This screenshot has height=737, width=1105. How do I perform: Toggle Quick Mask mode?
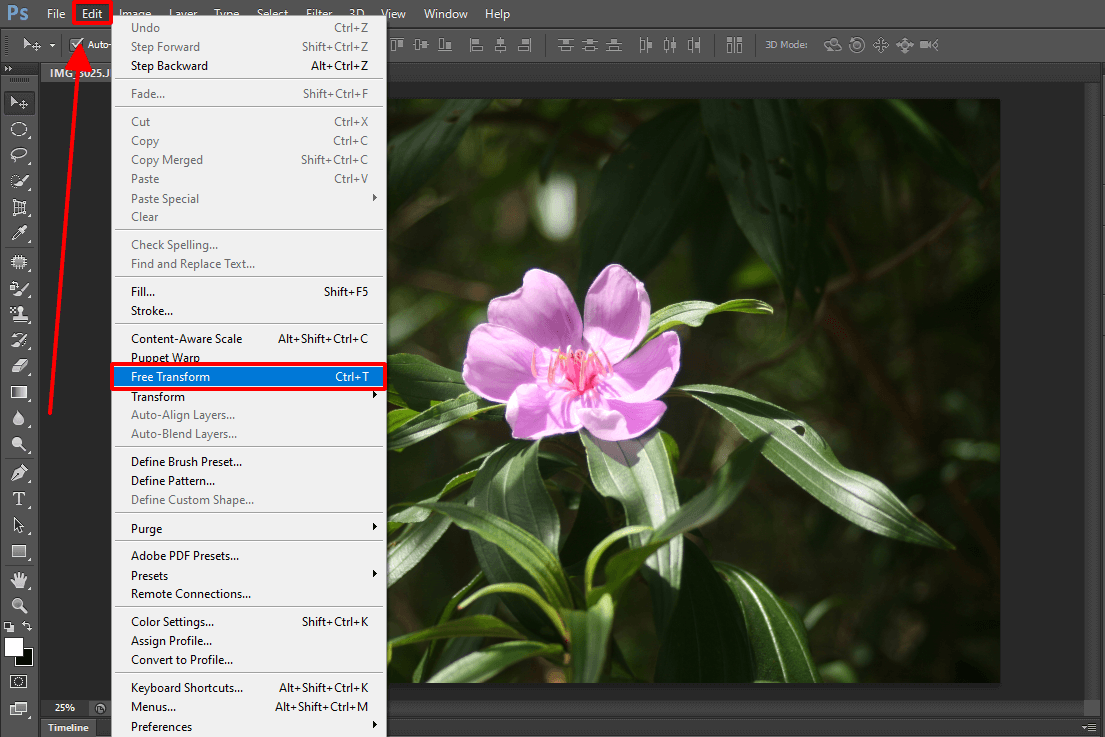(19, 681)
